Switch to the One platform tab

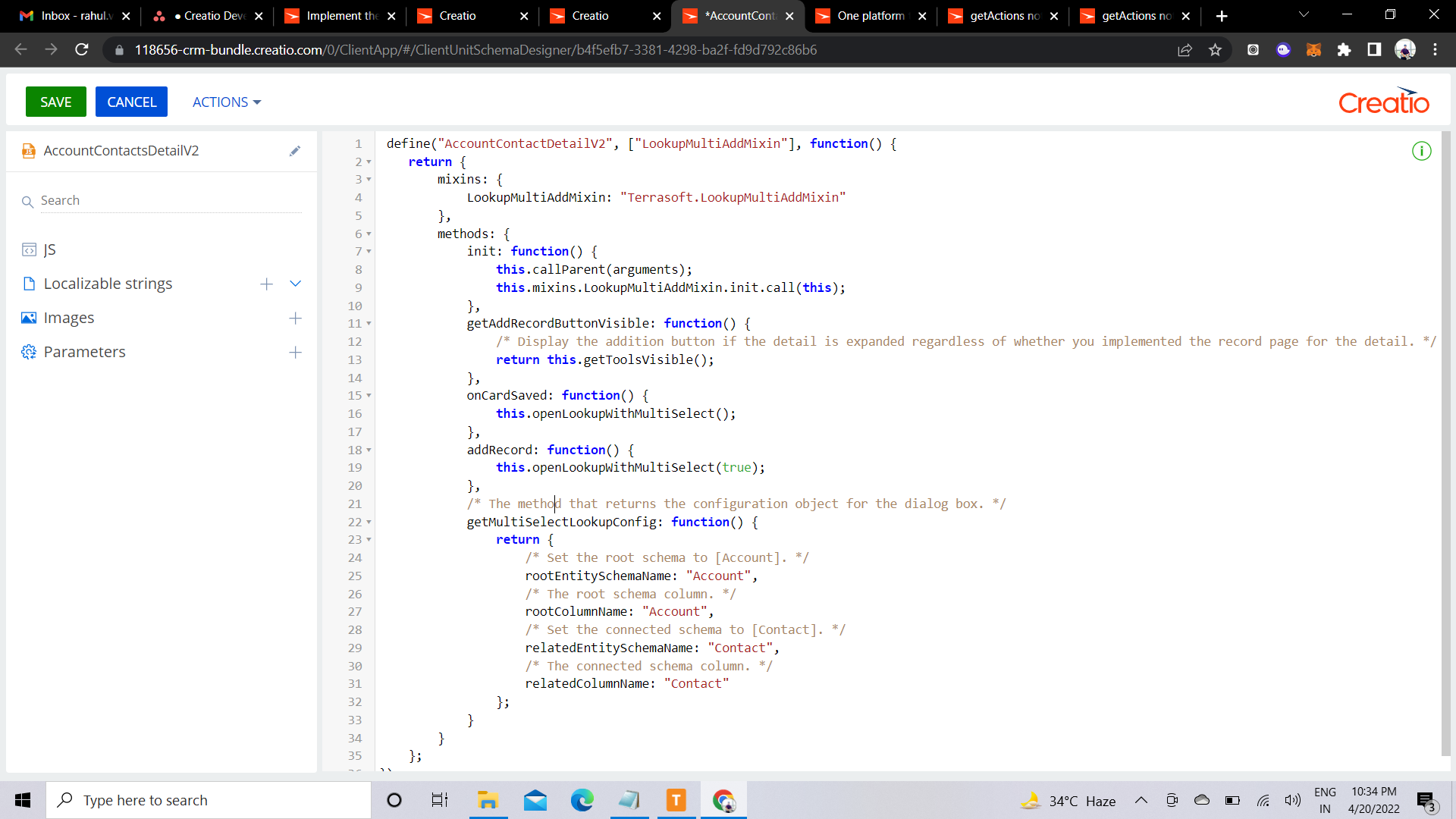(870, 16)
